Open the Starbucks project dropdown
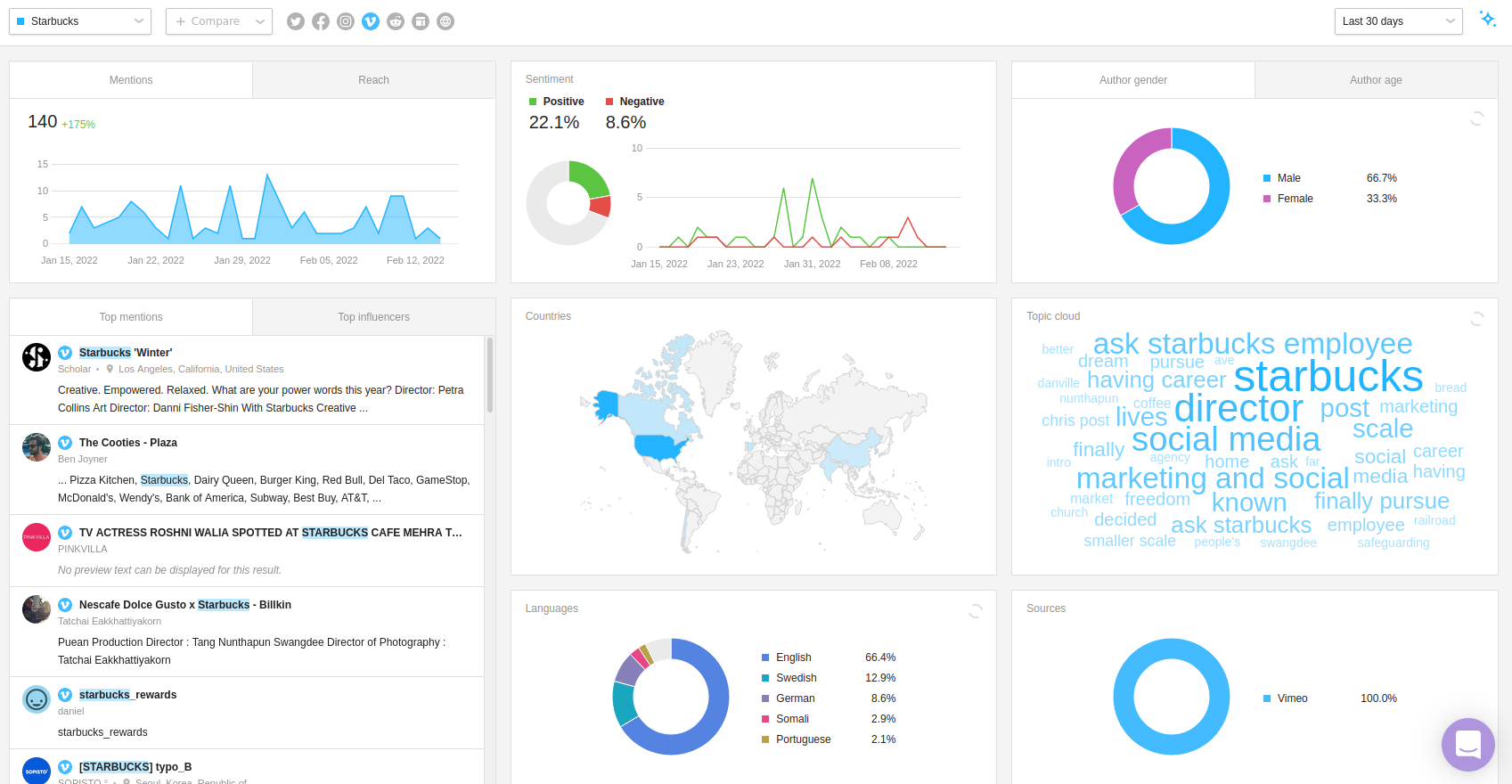This screenshot has width=1512, height=784. tap(80, 21)
